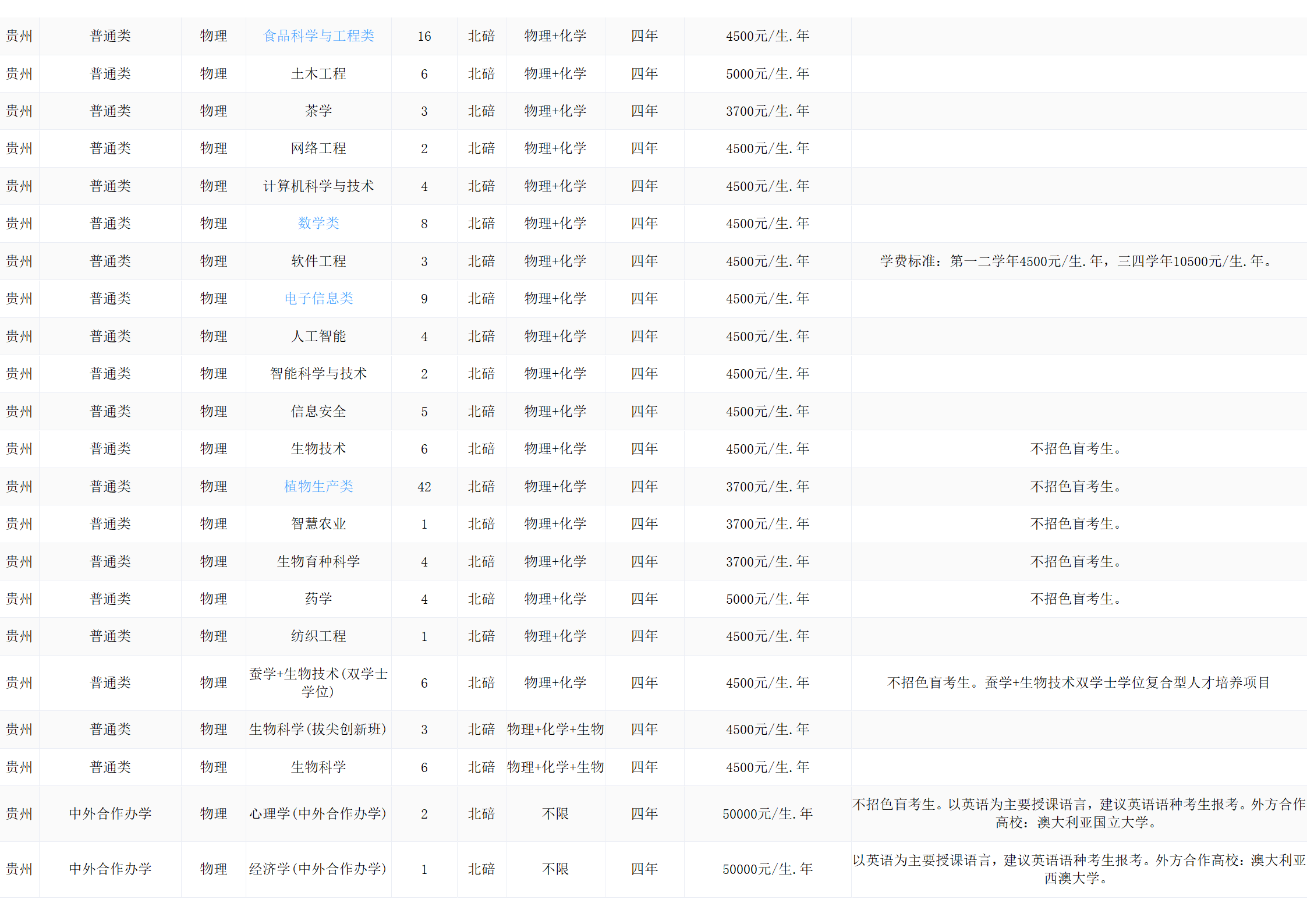Select the 纺织工程 major cell

click(318, 636)
